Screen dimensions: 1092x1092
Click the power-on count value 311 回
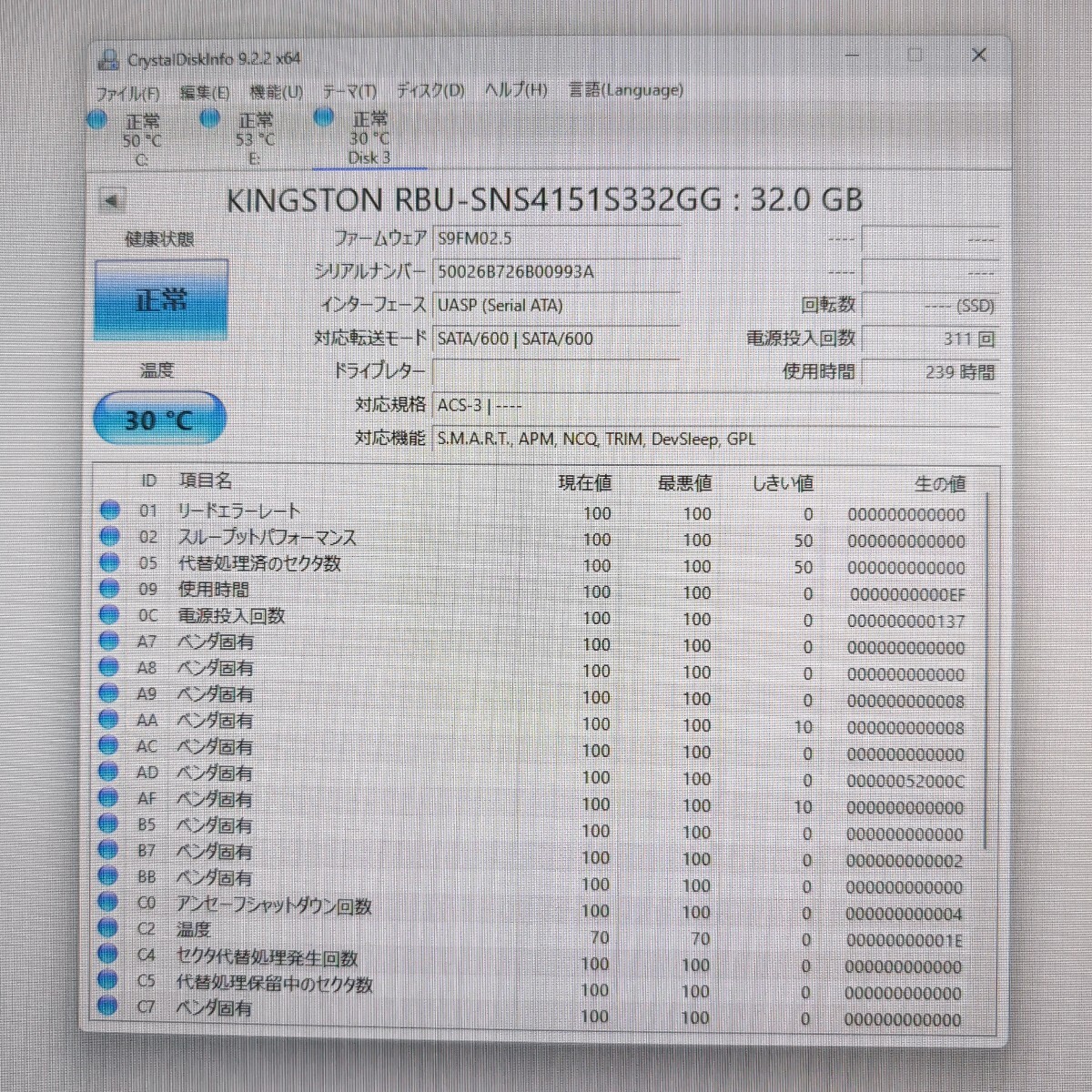pos(930,339)
